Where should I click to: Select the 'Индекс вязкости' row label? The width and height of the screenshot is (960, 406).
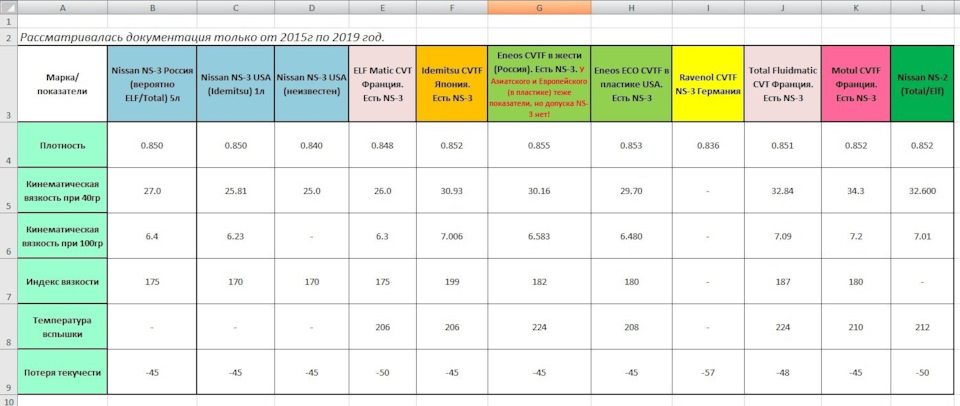click(x=62, y=281)
